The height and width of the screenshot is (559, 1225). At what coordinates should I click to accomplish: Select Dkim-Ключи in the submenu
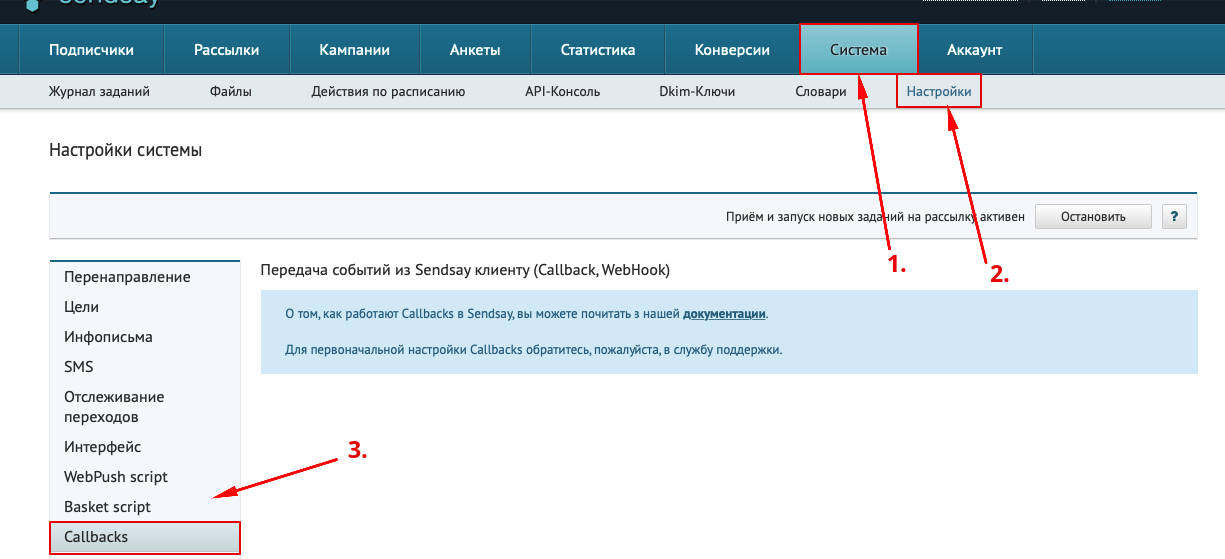click(x=697, y=91)
